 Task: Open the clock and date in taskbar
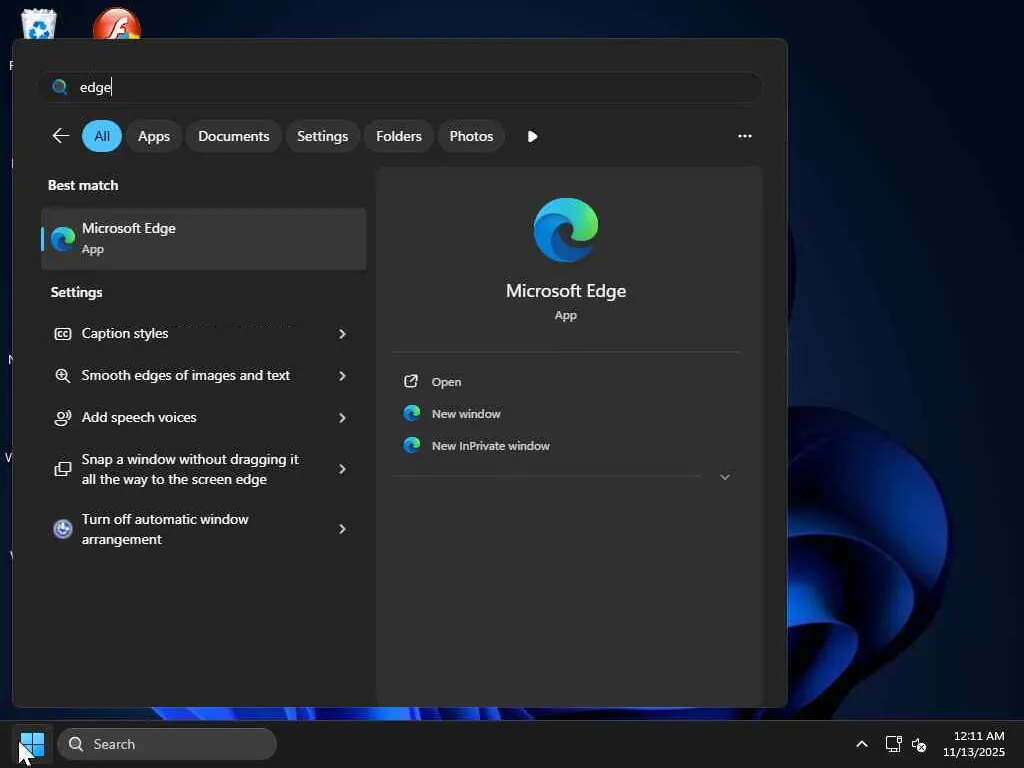coord(974,744)
